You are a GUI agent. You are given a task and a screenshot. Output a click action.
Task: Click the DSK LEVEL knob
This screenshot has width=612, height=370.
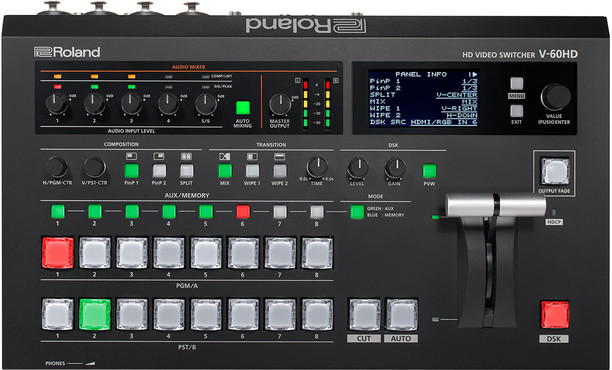(357, 169)
